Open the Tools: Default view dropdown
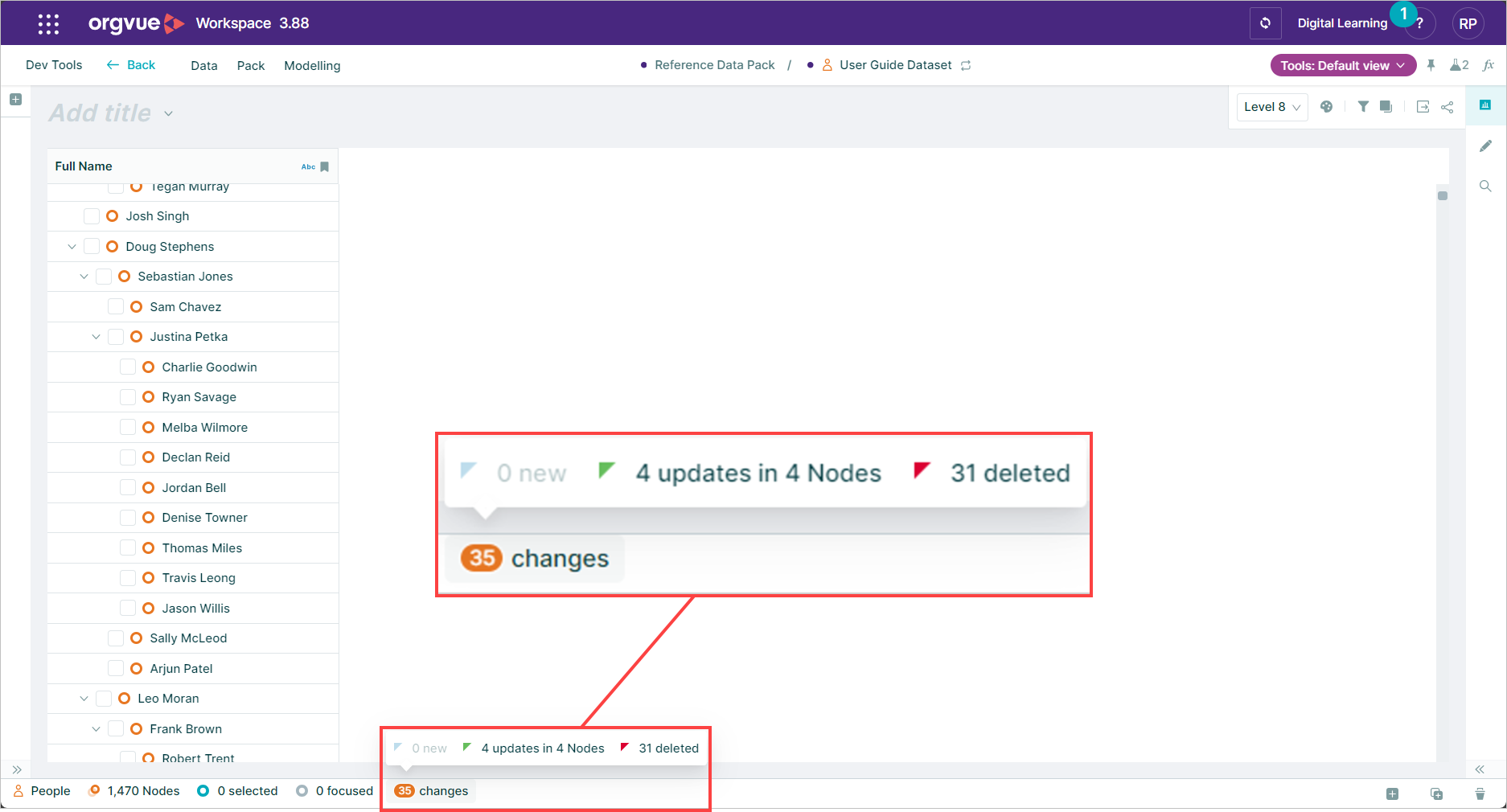Viewport: 1507px width, 812px height. pos(1343,65)
